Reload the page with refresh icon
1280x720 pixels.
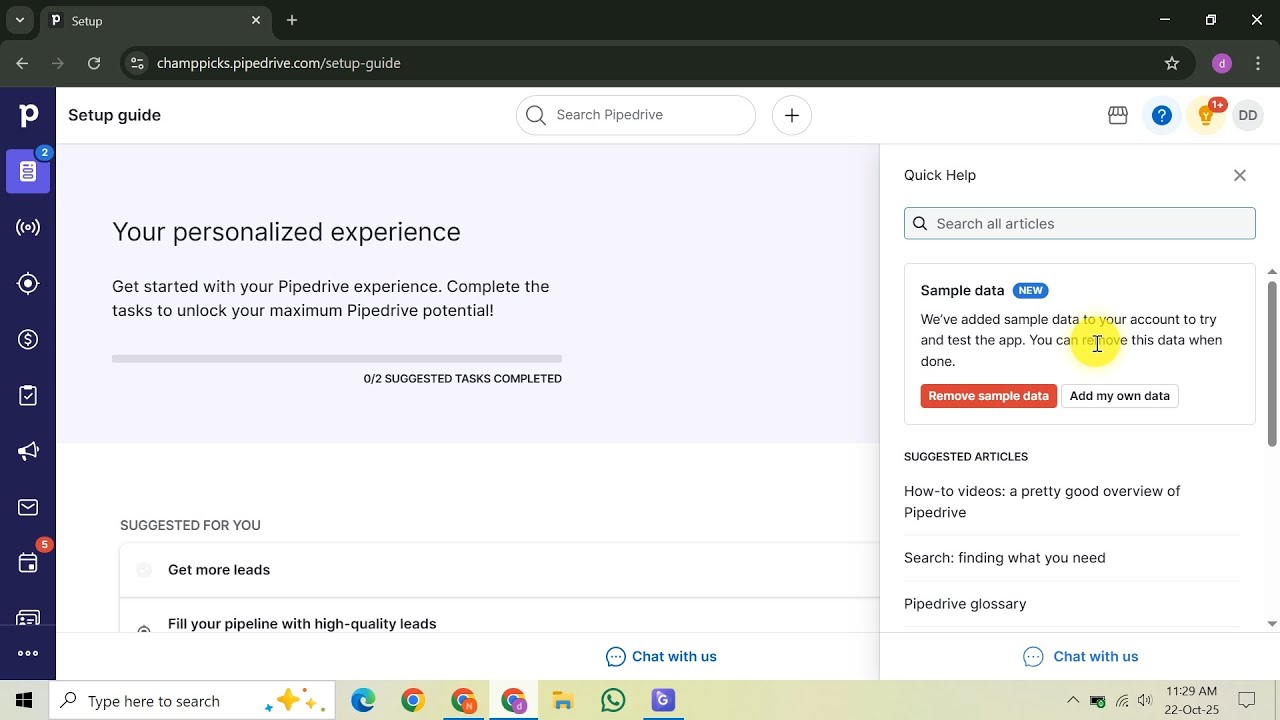click(94, 63)
